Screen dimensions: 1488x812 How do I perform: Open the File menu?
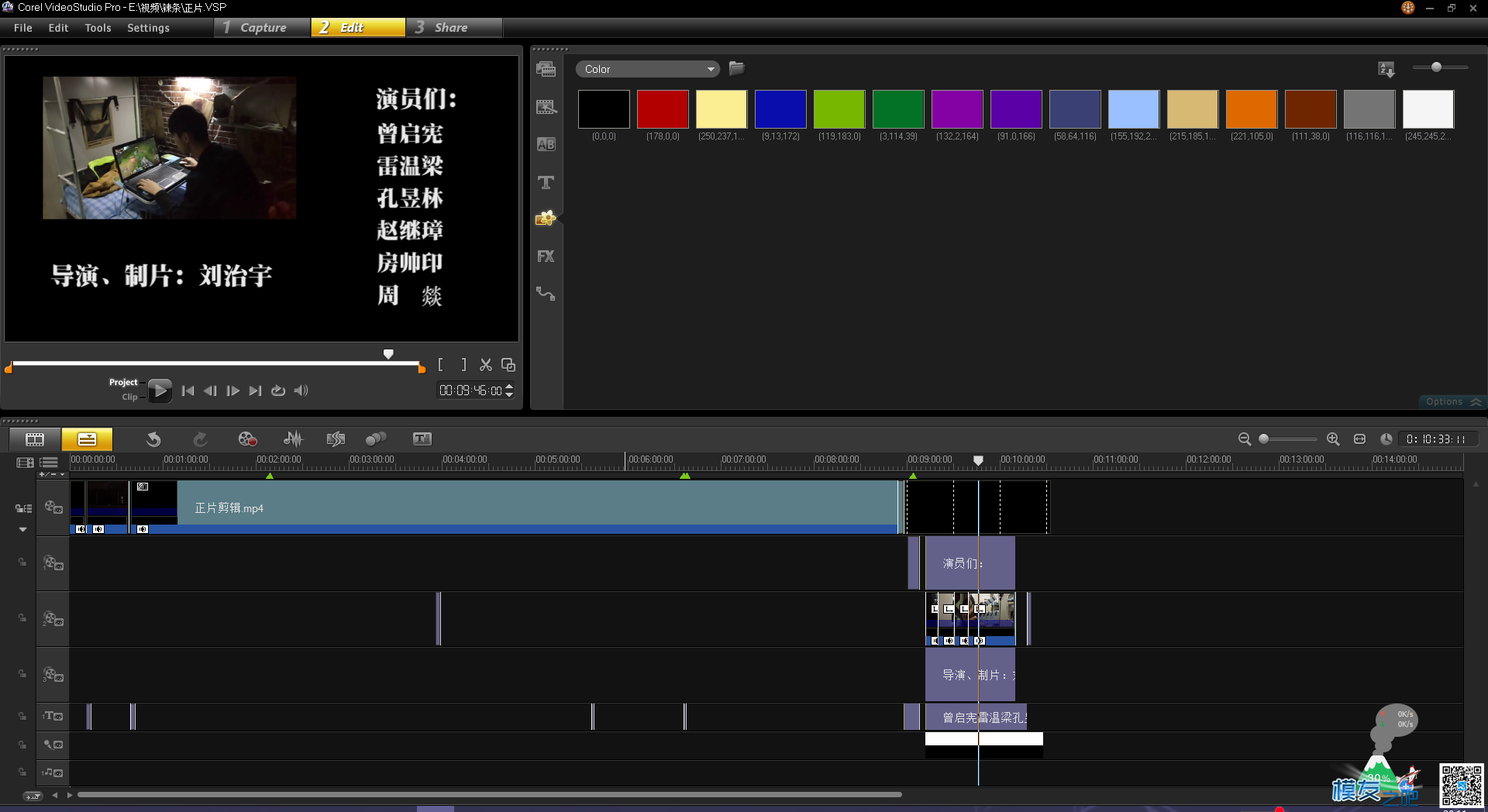click(23, 28)
